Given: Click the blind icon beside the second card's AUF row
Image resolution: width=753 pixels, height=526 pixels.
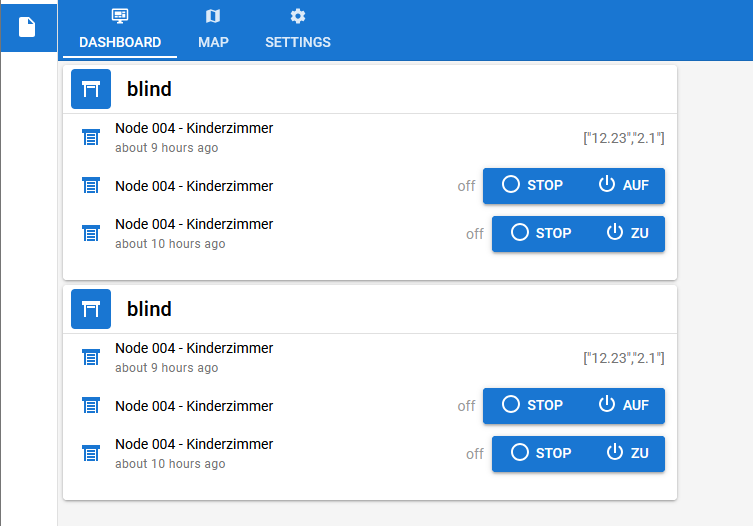Looking at the screenshot, I should click(91, 406).
